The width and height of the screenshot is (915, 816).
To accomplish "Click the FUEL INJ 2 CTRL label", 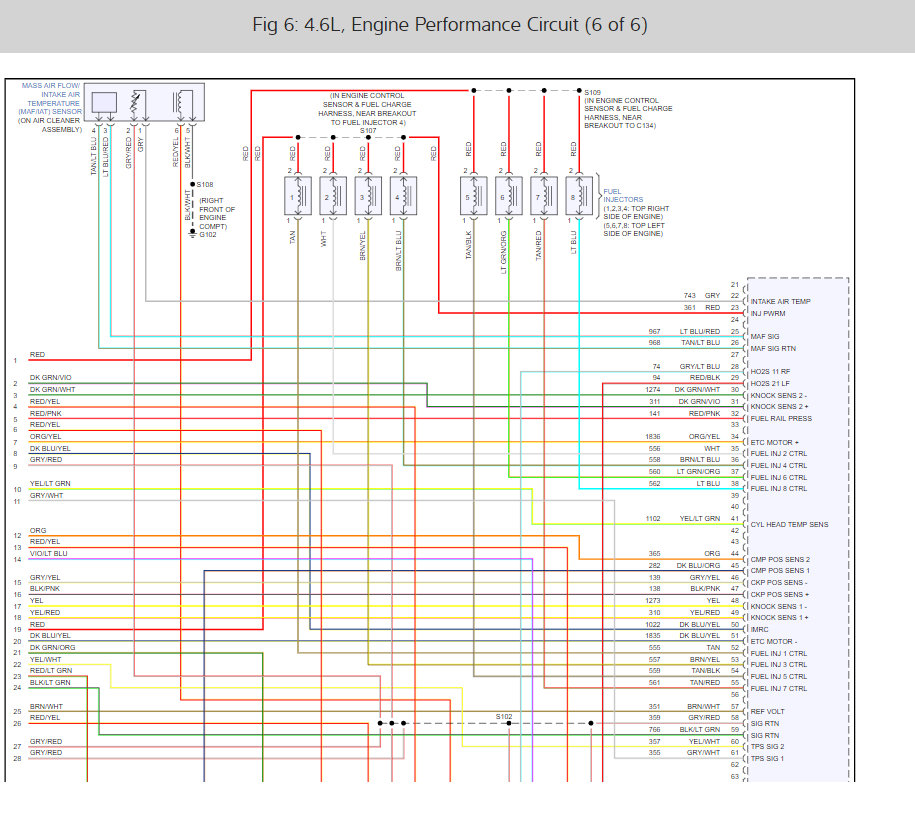I will click(778, 454).
